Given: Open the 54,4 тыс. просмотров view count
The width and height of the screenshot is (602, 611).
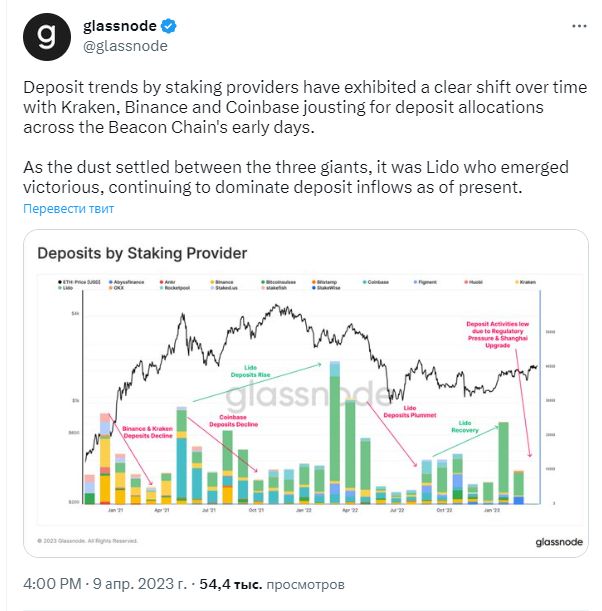Looking at the screenshot, I should [272, 584].
